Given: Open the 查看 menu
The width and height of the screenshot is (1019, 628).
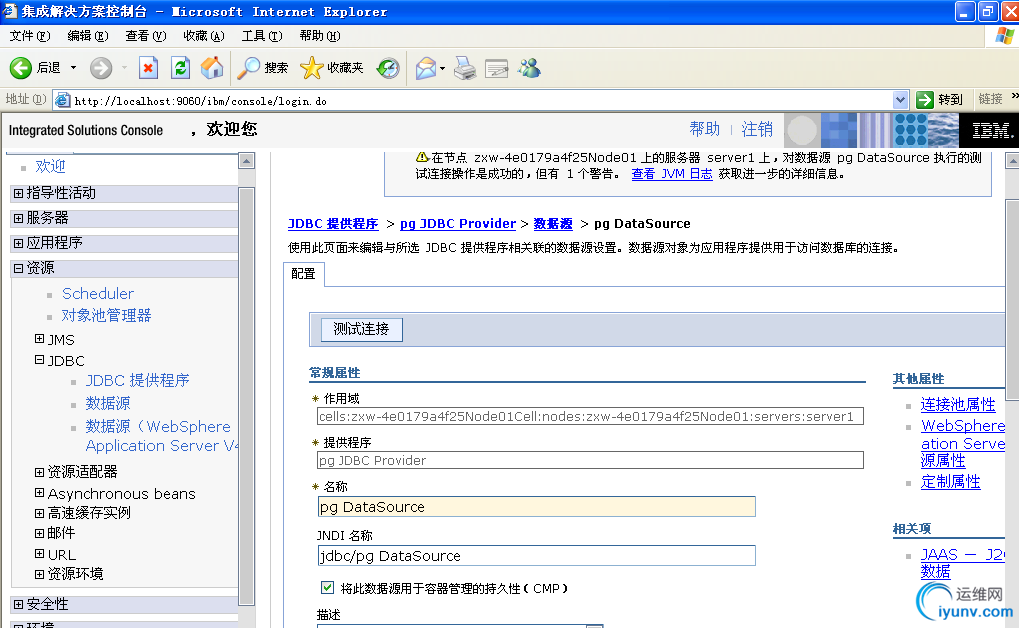Looking at the screenshot, I should coord(146,36).
